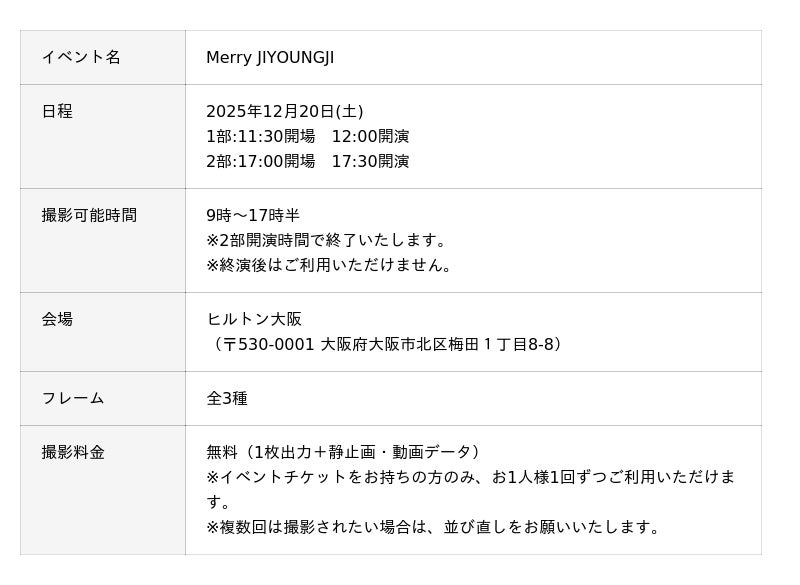Click the 日程 row label
The image size is (800, 585).
[x=57, y=111]
